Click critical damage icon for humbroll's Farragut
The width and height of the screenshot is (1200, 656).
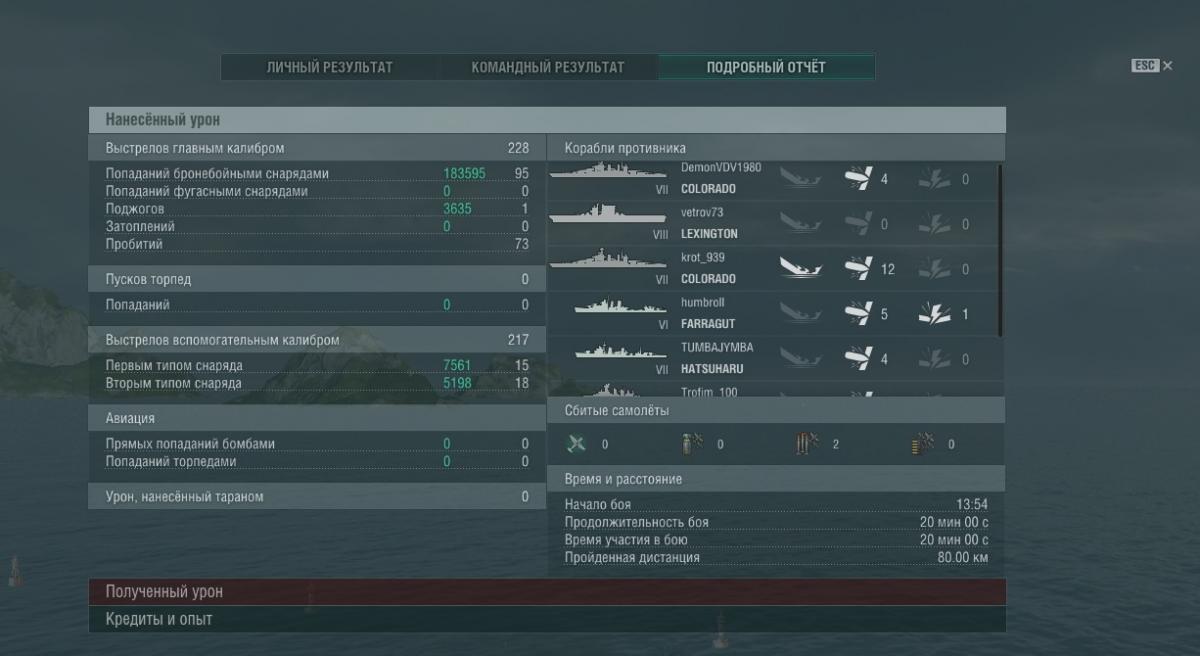[932, 315]
